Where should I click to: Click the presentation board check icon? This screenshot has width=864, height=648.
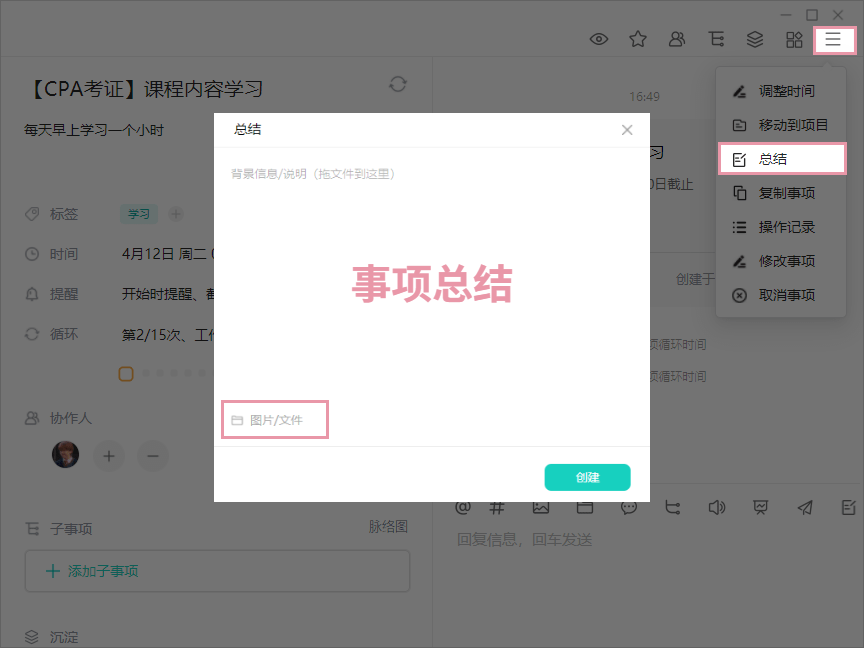click(x=760, y=507)
